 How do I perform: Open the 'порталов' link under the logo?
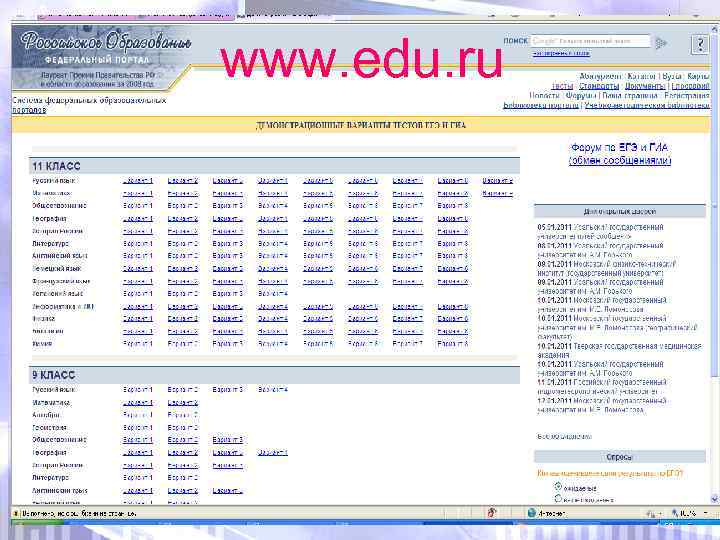29,110
